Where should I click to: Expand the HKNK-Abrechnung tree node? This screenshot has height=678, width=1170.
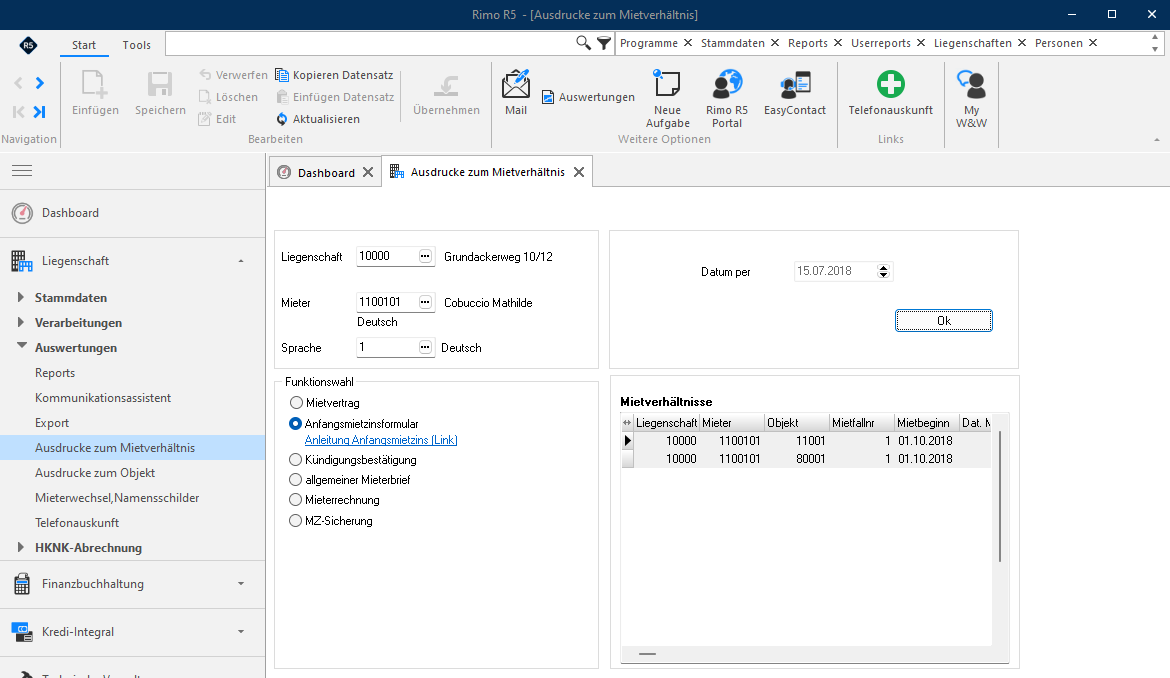click(x=21, y=547)
